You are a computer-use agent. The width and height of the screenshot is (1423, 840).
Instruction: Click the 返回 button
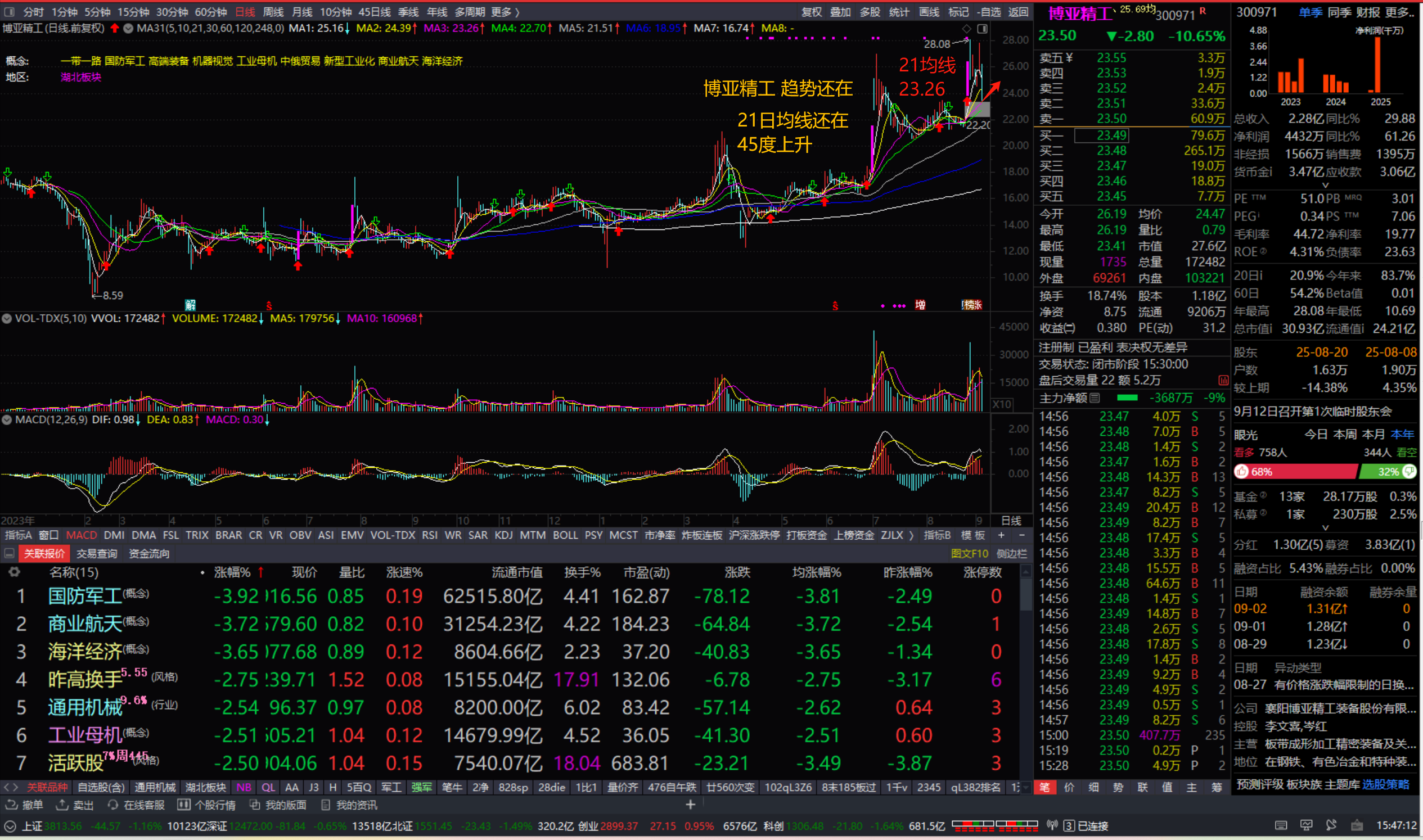point(1018,12)
